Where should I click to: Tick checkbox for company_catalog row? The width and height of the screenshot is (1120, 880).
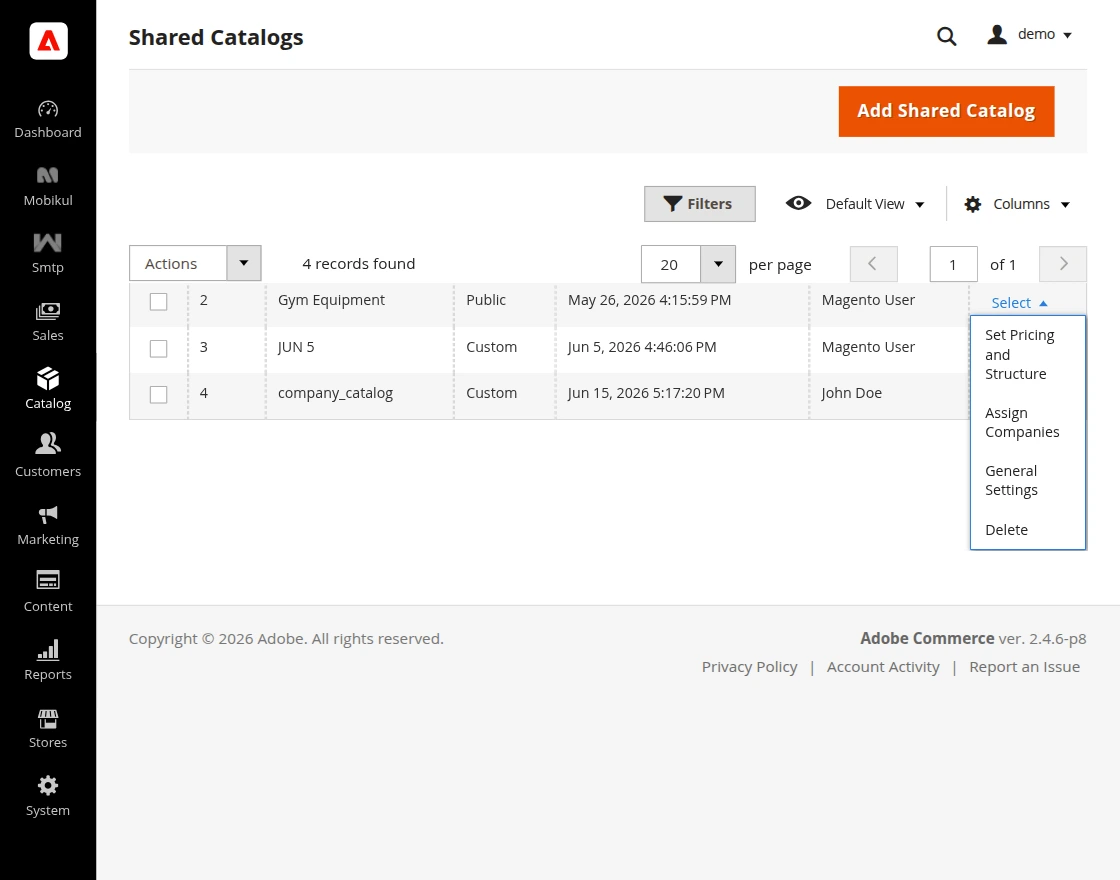159,394
